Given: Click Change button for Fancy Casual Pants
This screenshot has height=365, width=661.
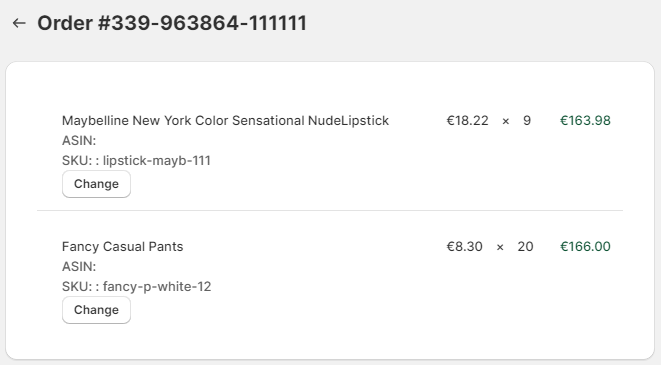Looking at the screenshot, I should point(96,310).
